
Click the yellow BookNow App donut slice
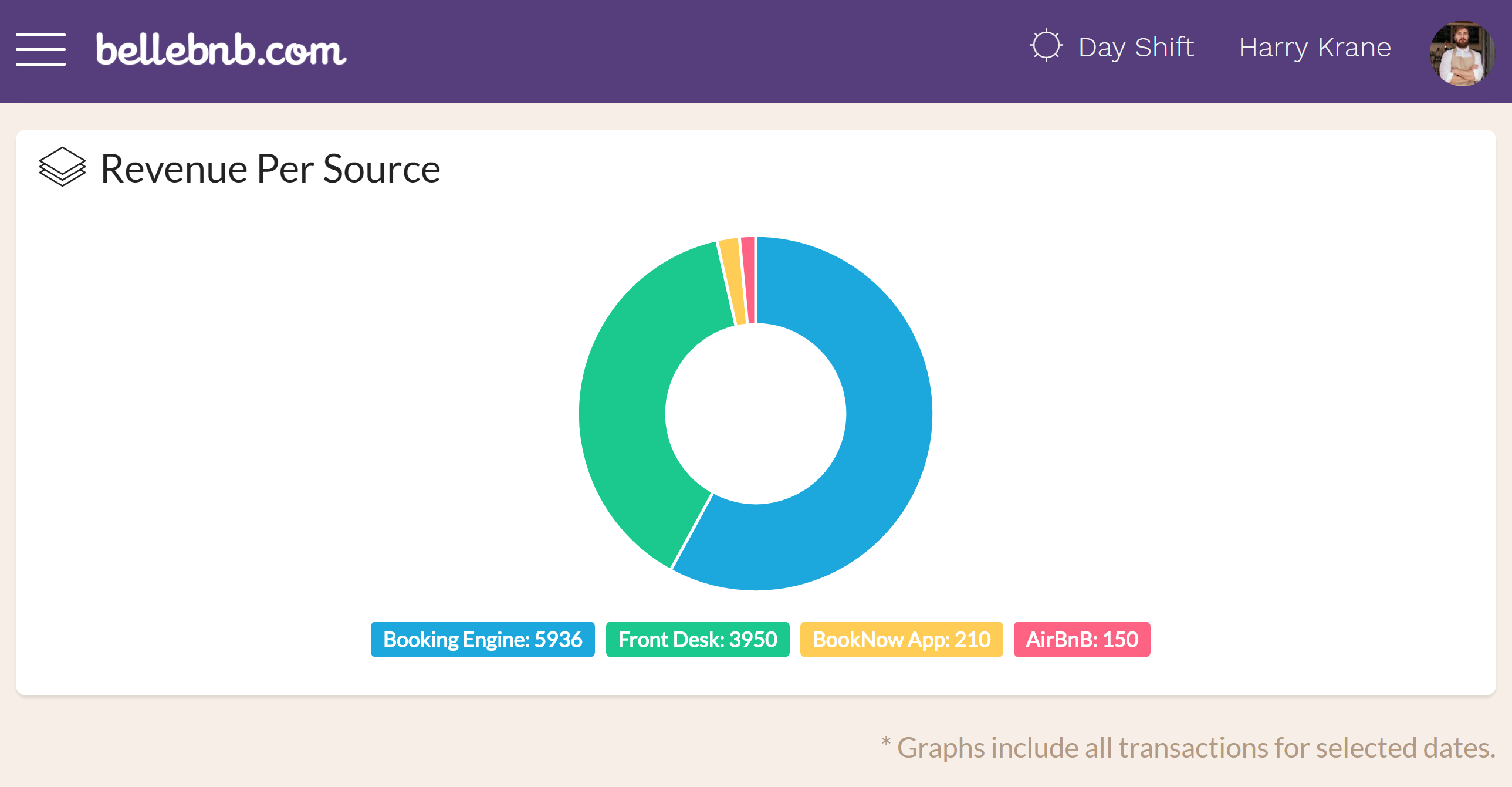[x=732, y=281]
